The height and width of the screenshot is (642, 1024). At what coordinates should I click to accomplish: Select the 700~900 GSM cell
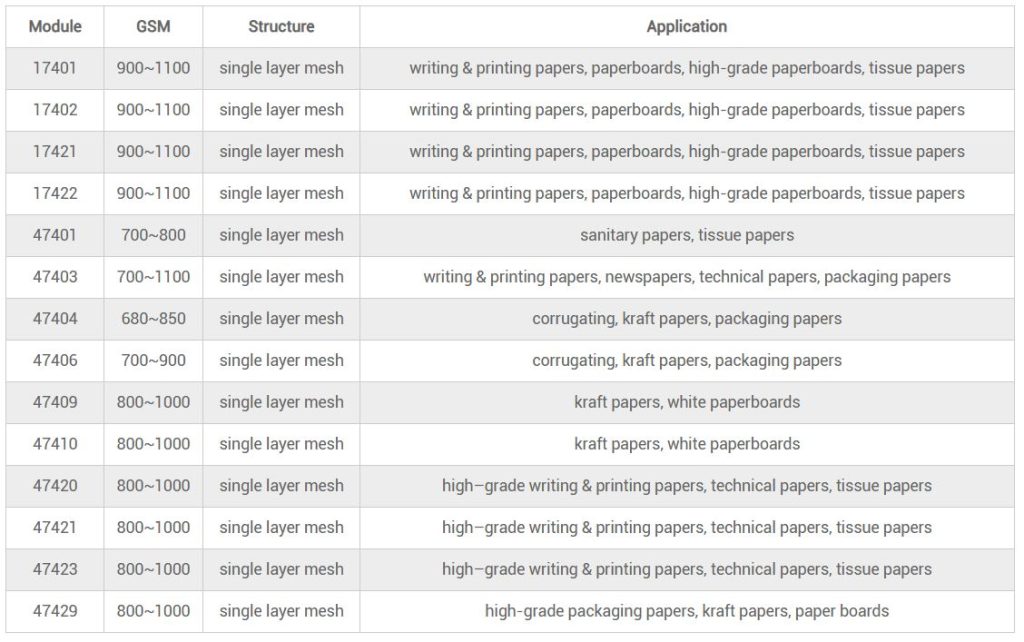click(x=152, y=361)
